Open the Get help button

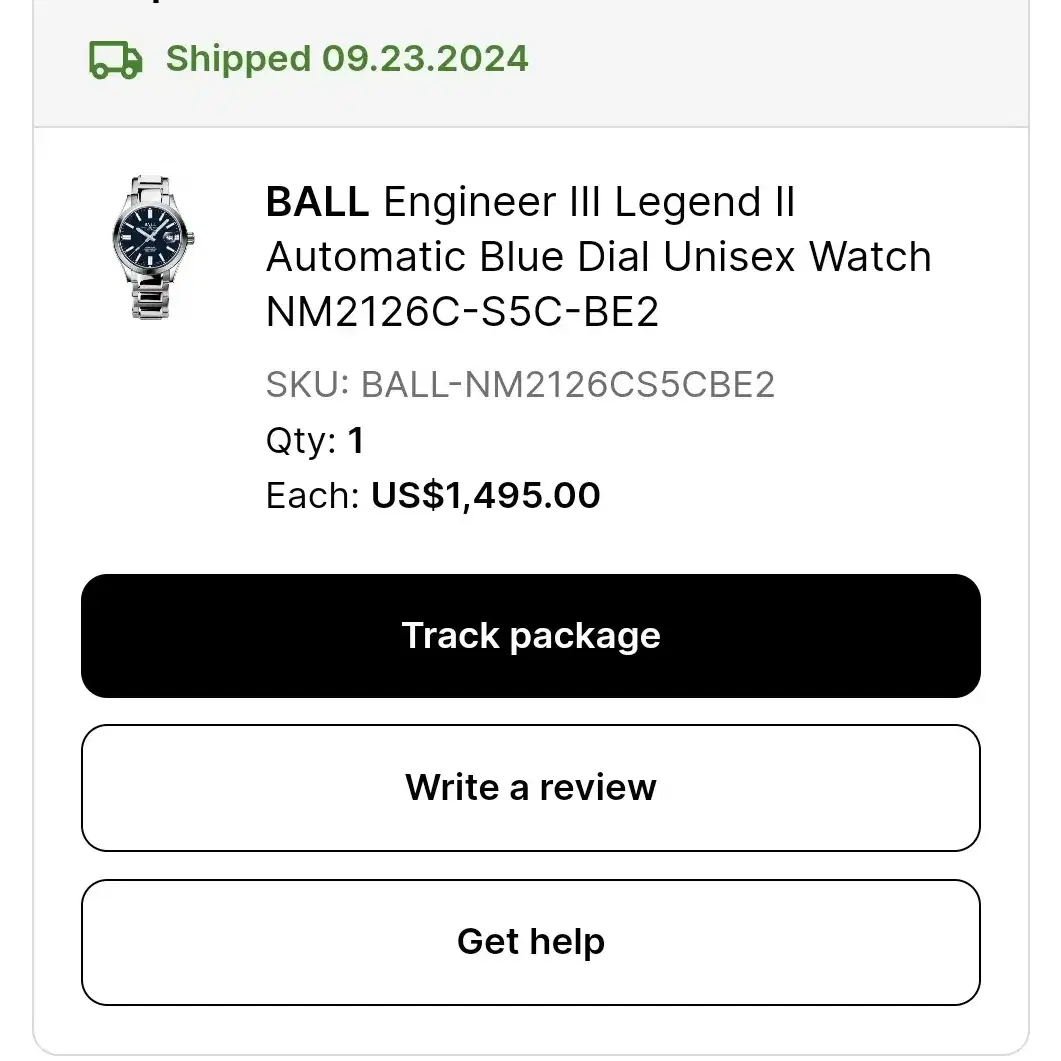[x=530, y=942]
